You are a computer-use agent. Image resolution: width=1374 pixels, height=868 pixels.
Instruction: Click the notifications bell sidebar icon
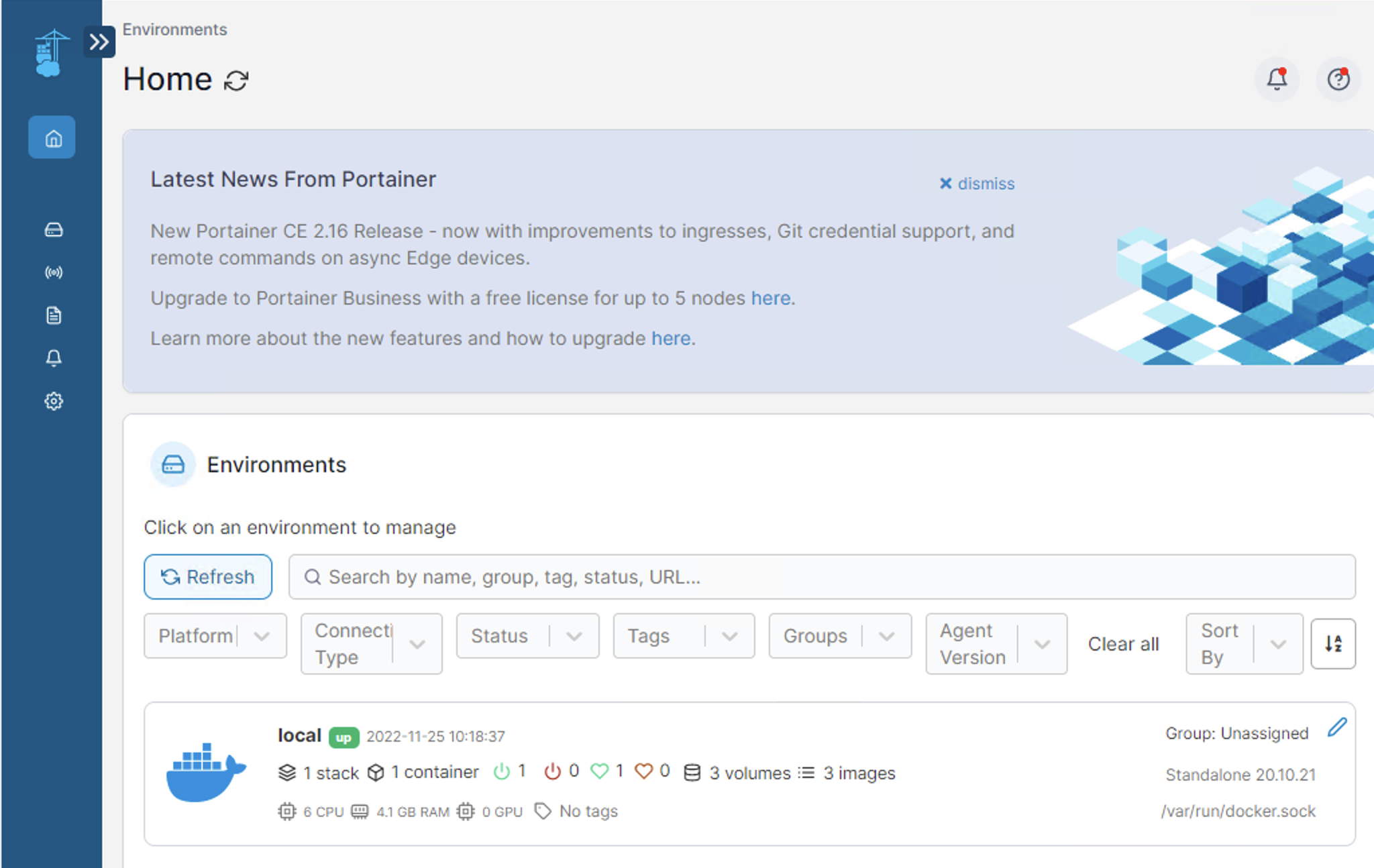coord(53,358)
